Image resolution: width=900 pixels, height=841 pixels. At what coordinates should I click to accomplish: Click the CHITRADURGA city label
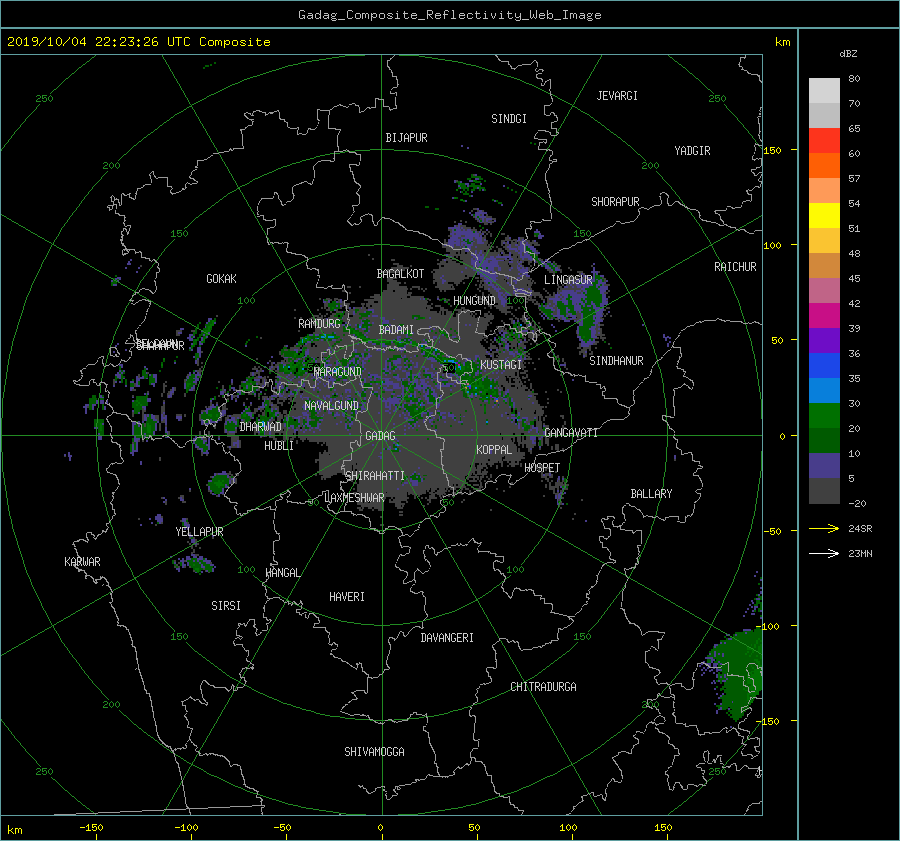pyautogui.click(x=543, y=687)
